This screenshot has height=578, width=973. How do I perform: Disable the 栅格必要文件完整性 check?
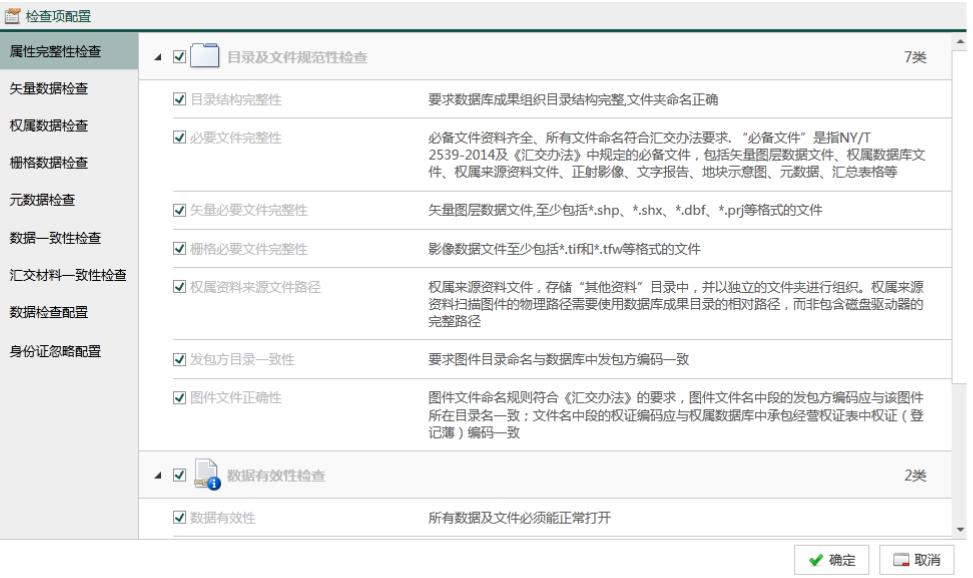pos(180,248)
